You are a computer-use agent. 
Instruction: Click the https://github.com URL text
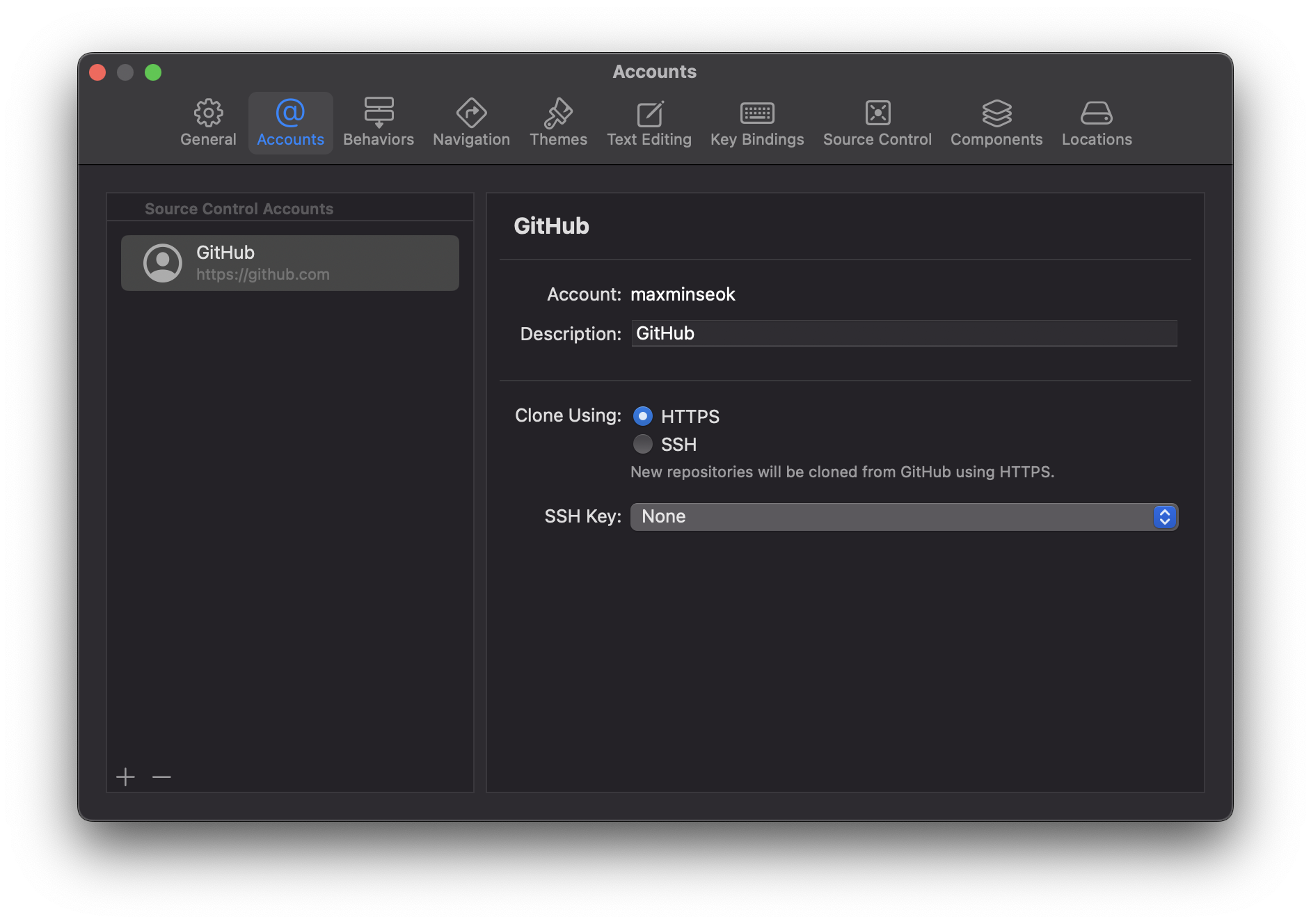[263, 274]
